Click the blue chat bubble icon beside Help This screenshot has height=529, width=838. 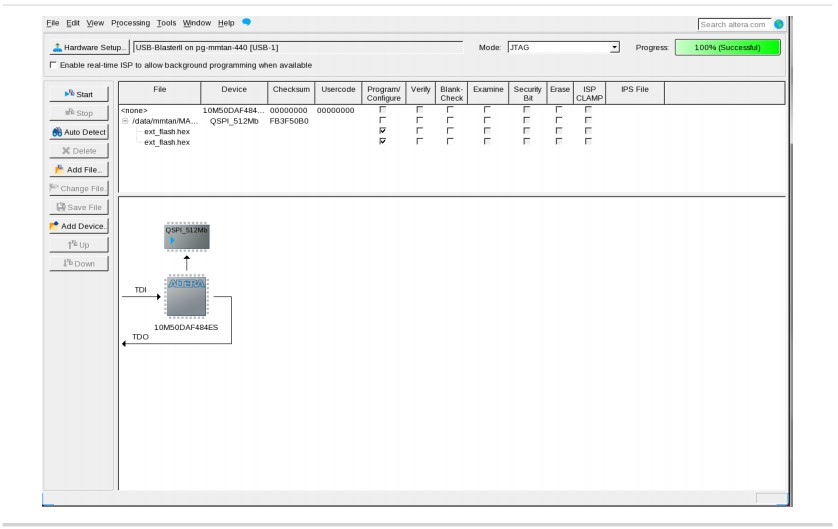coord(246,22)
